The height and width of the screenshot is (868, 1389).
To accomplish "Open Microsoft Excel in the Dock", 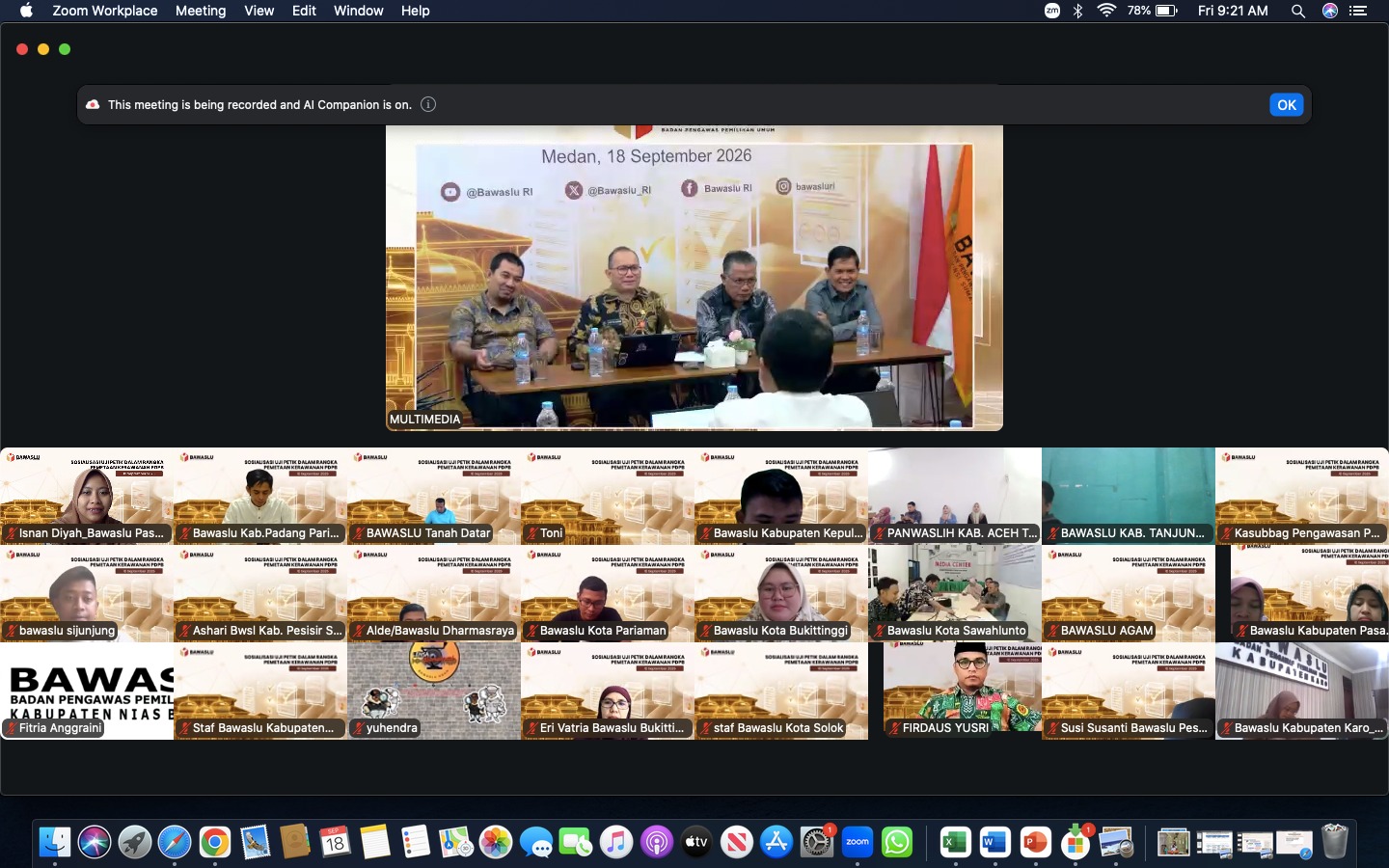I will point(955,842).
